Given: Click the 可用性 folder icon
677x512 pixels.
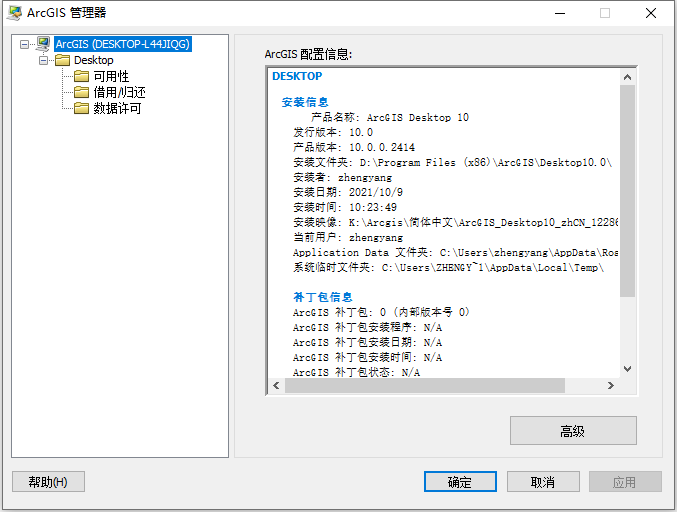Looking at the screenshot, I should point(81,76).
